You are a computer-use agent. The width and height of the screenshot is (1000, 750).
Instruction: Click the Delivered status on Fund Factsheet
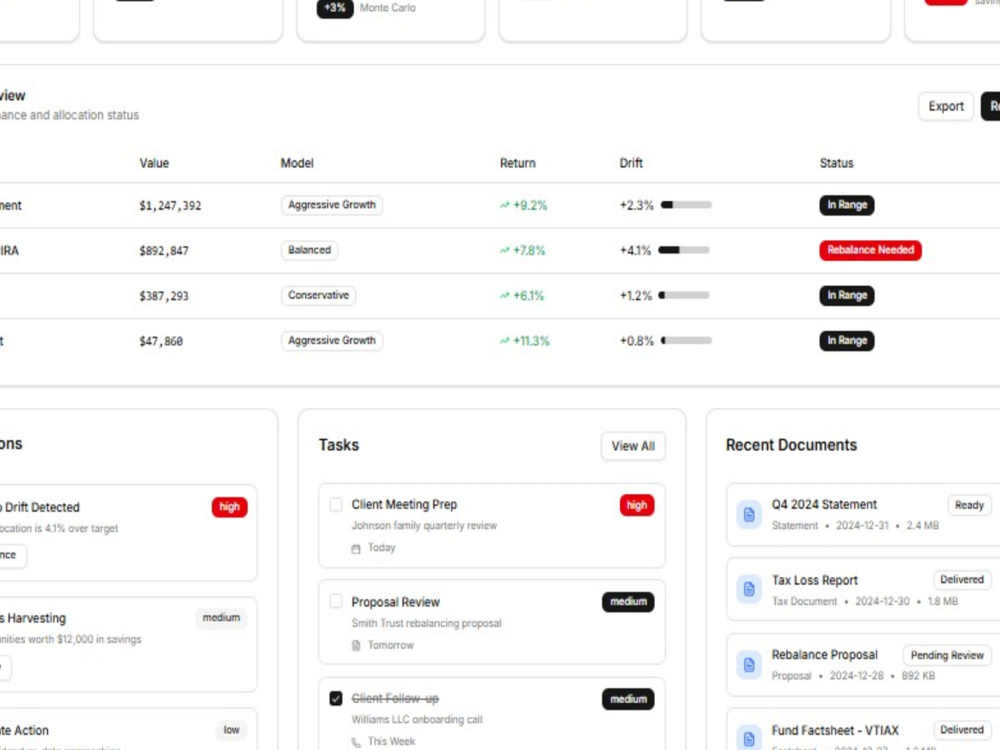tap(962, 730)
